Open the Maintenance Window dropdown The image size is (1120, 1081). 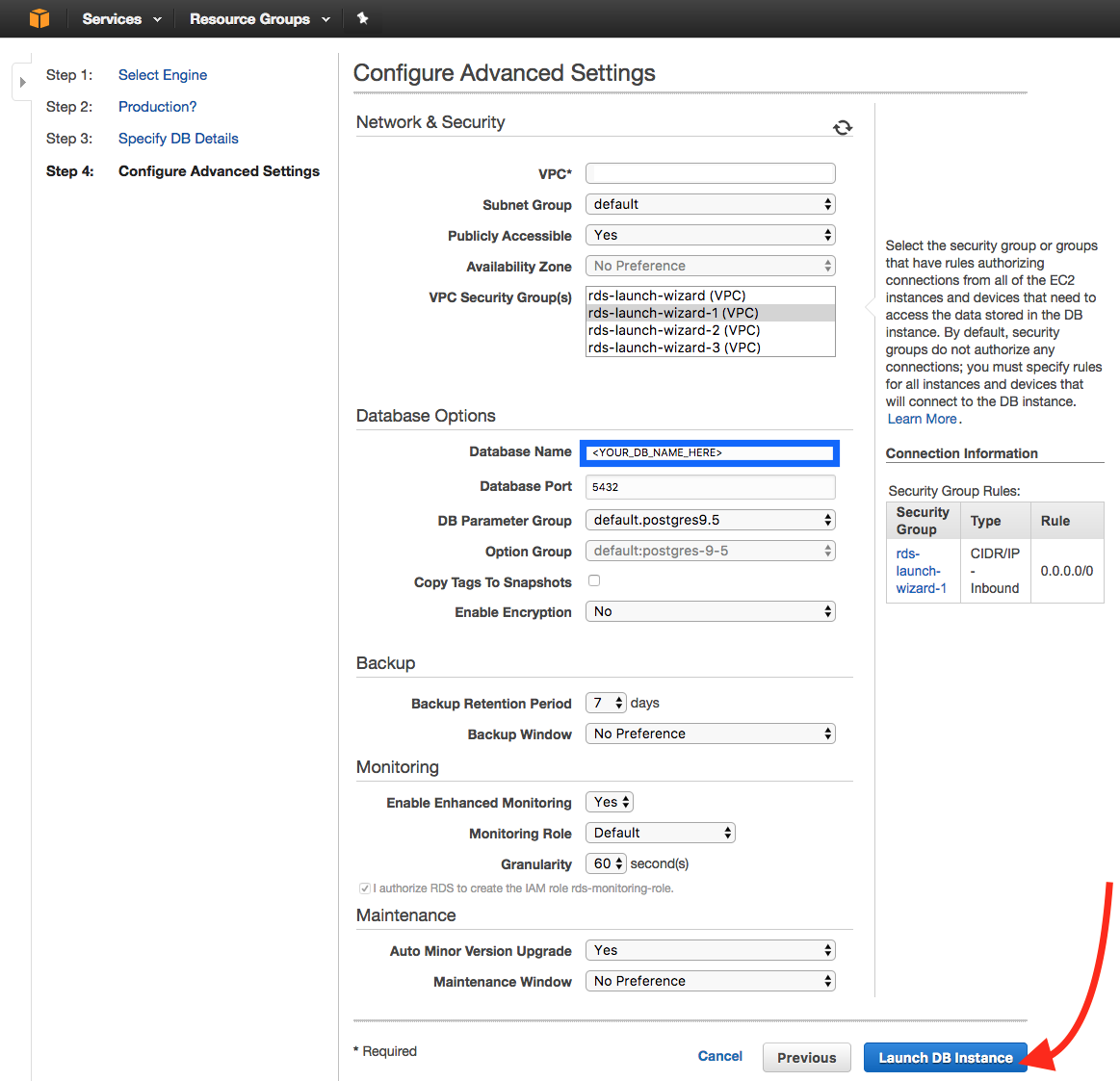point(710,981)
